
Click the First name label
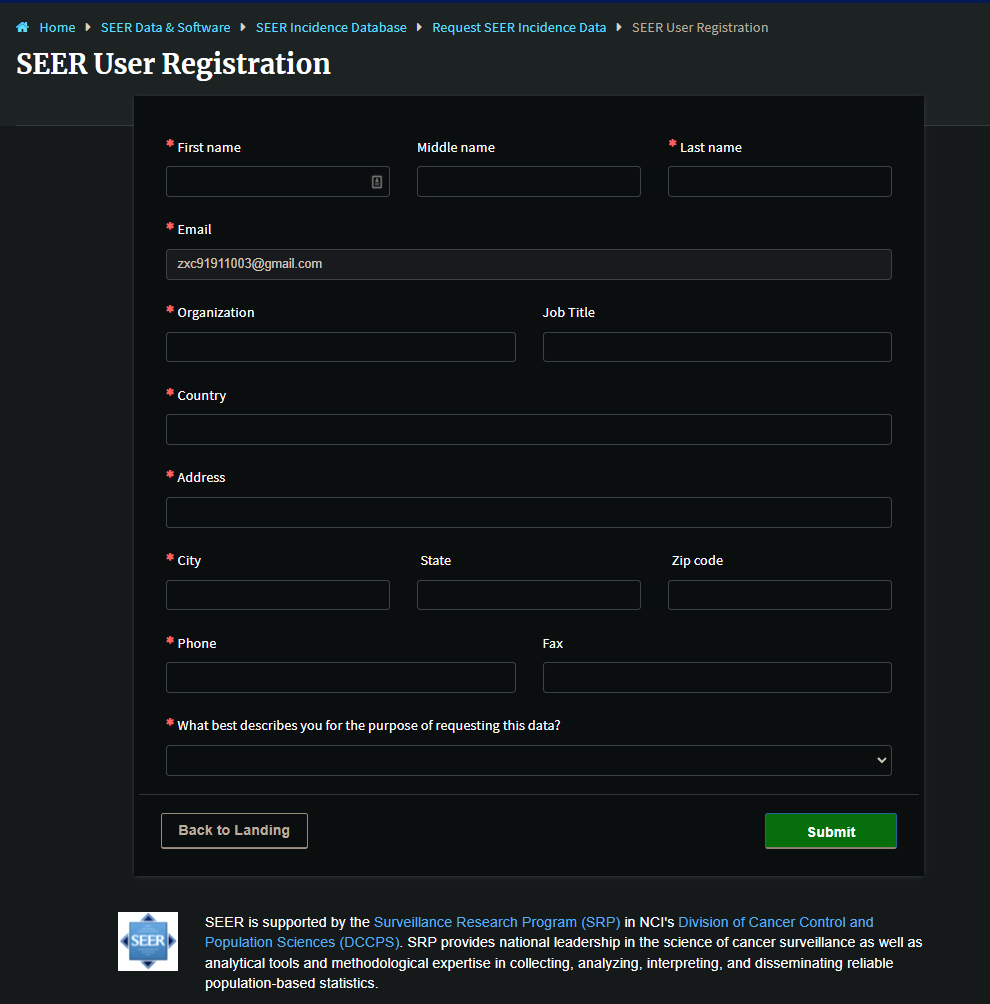point(209,147)
